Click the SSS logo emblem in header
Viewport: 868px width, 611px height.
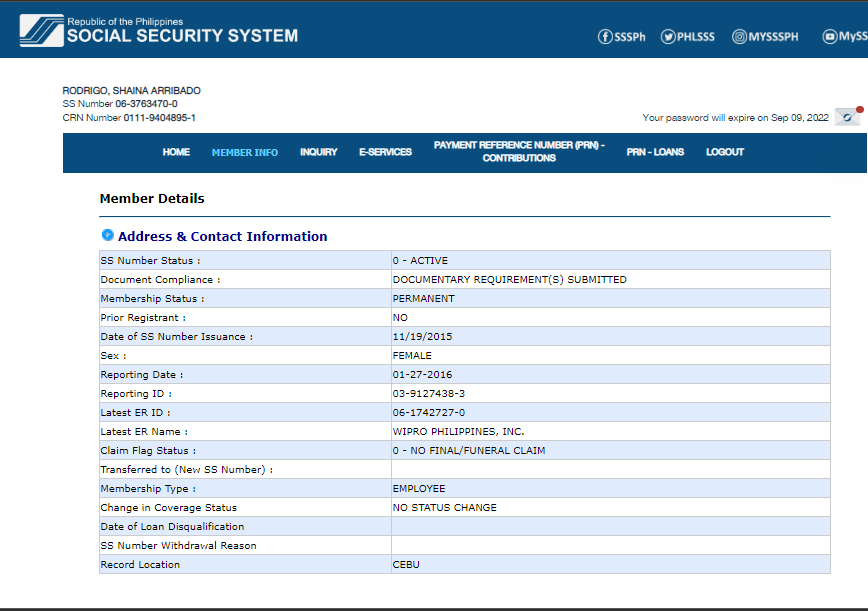40,30
